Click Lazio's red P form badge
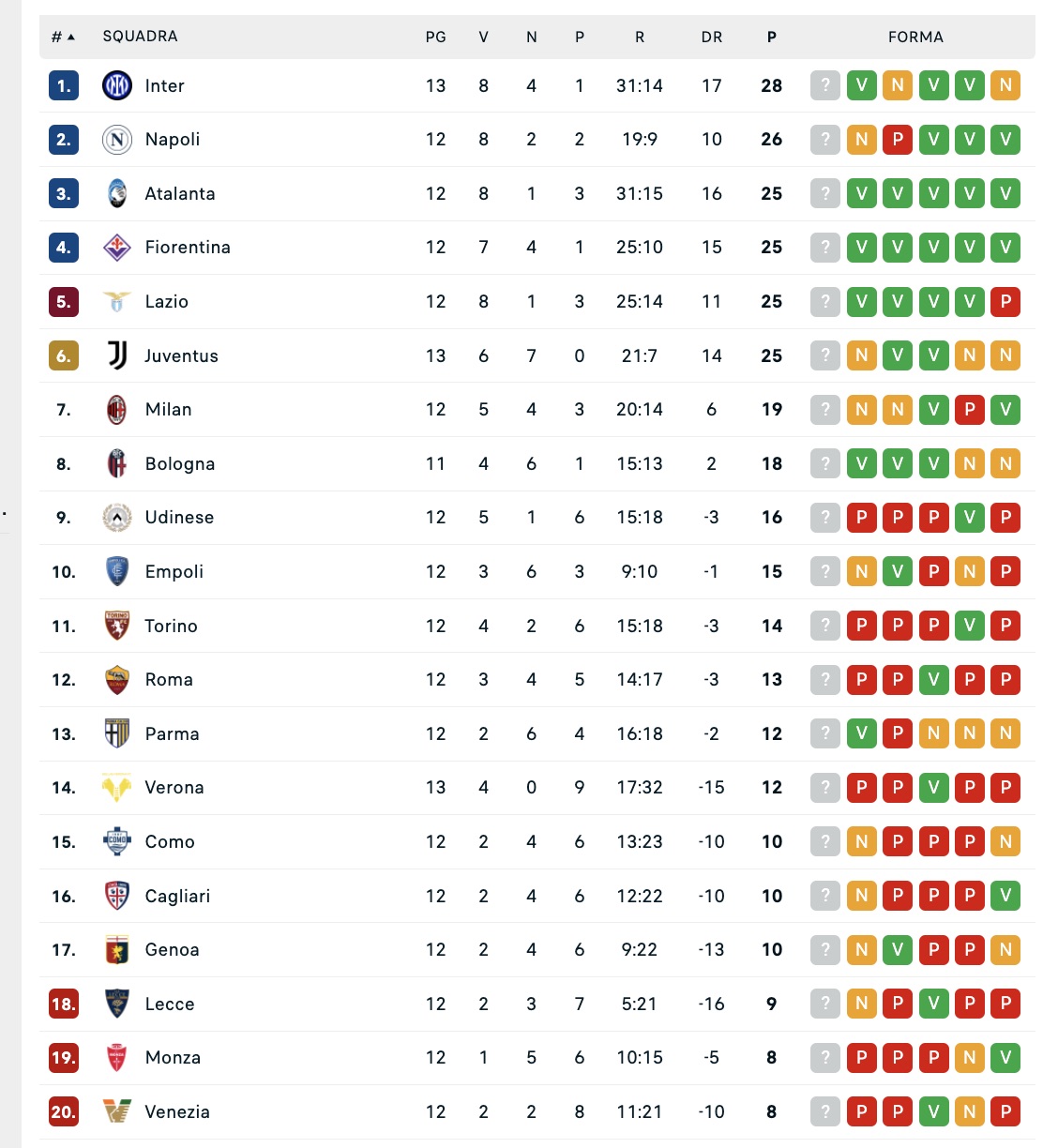The image size is (1043, 1148). pyautogui.click(x=1005, y=302)
